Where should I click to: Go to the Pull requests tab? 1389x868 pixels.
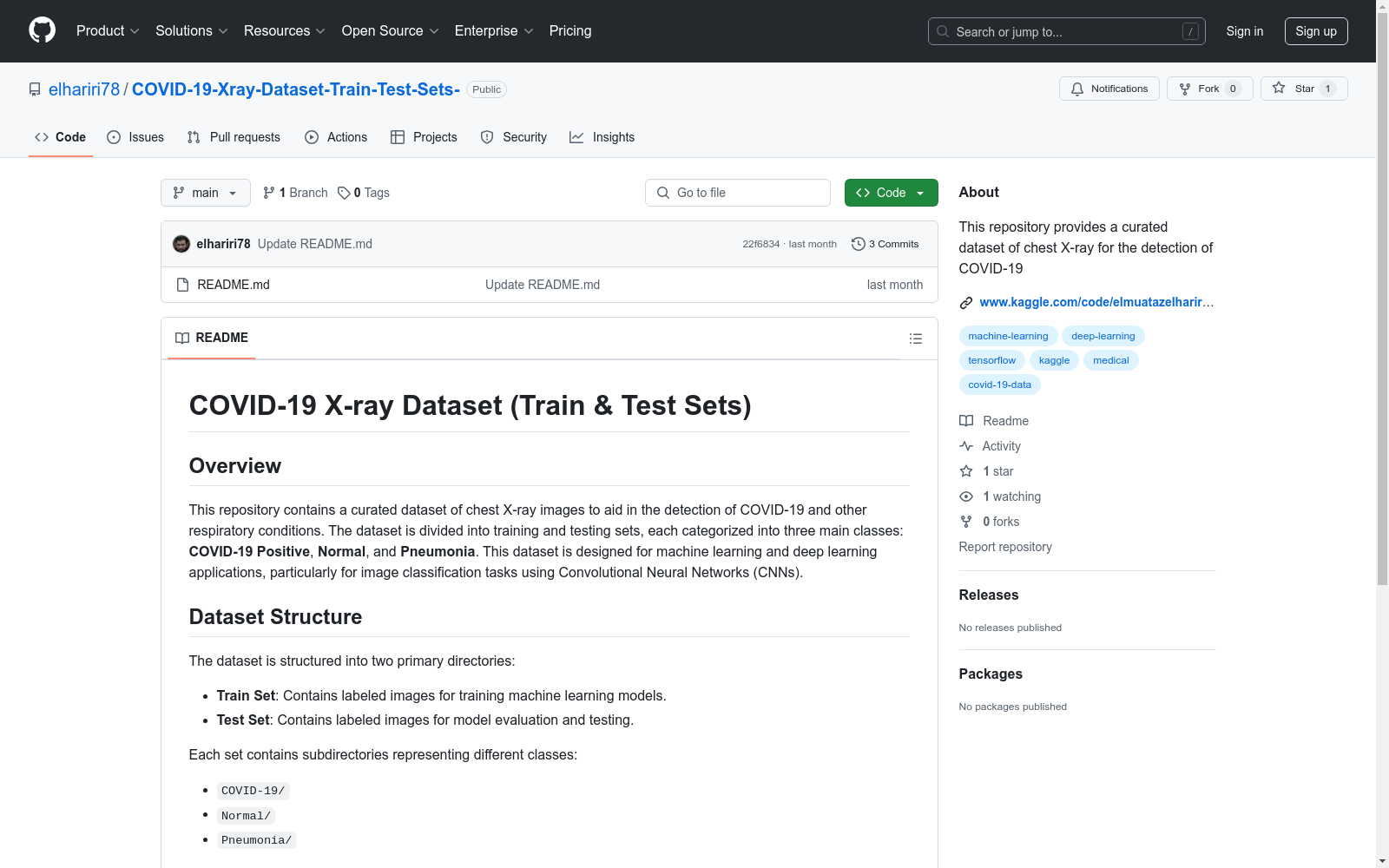[234, 137]
